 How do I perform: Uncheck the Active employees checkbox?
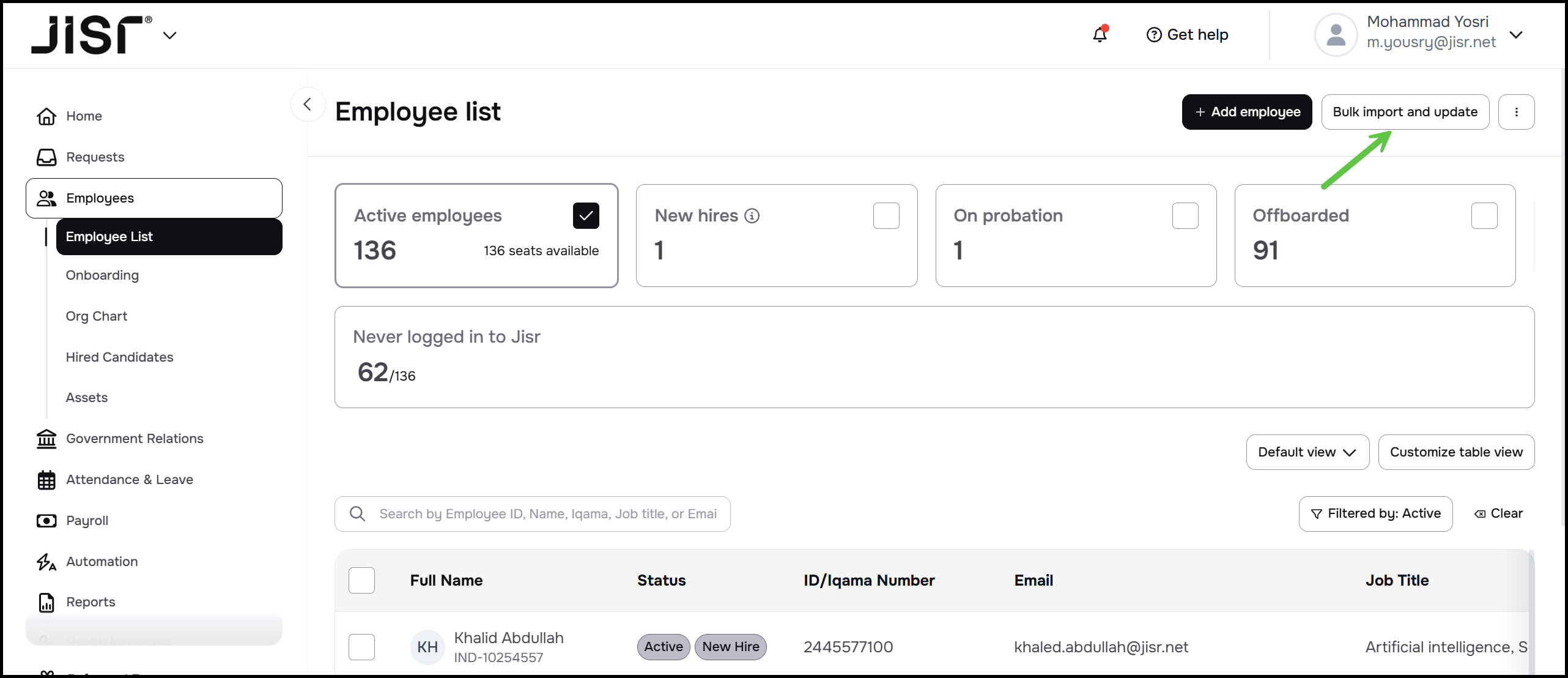585,216
